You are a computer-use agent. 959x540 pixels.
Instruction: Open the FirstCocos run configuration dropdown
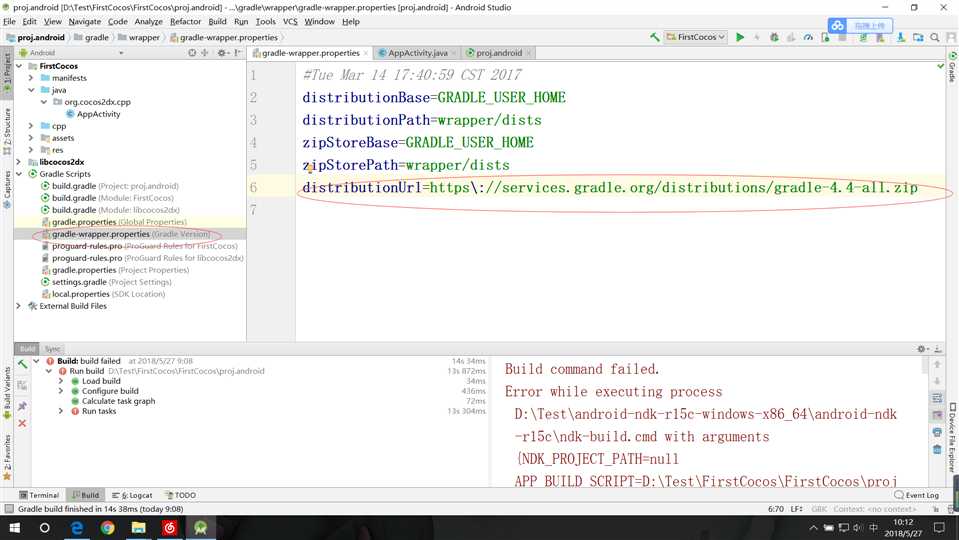[696, 37]
